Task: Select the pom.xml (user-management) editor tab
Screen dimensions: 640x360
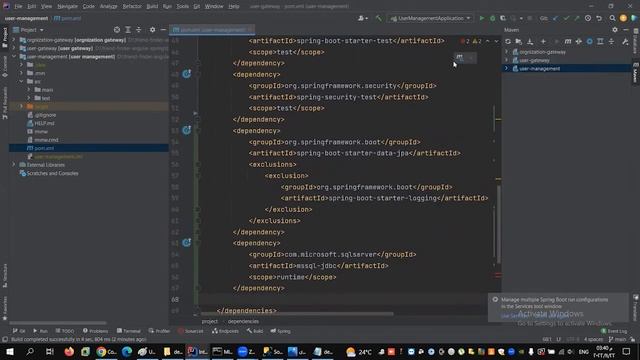Action: 212,30
